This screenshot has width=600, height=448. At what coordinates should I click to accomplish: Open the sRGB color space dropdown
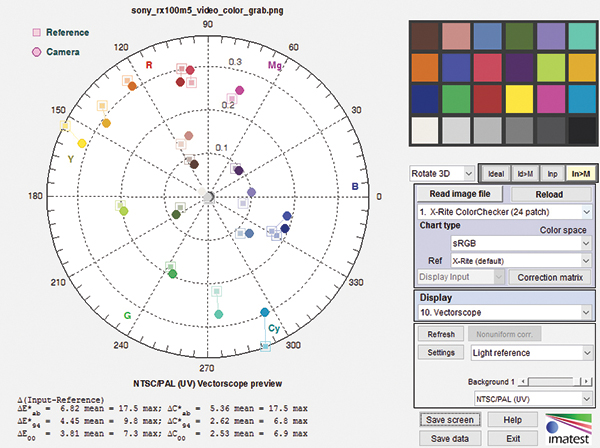tap(521, 243)
